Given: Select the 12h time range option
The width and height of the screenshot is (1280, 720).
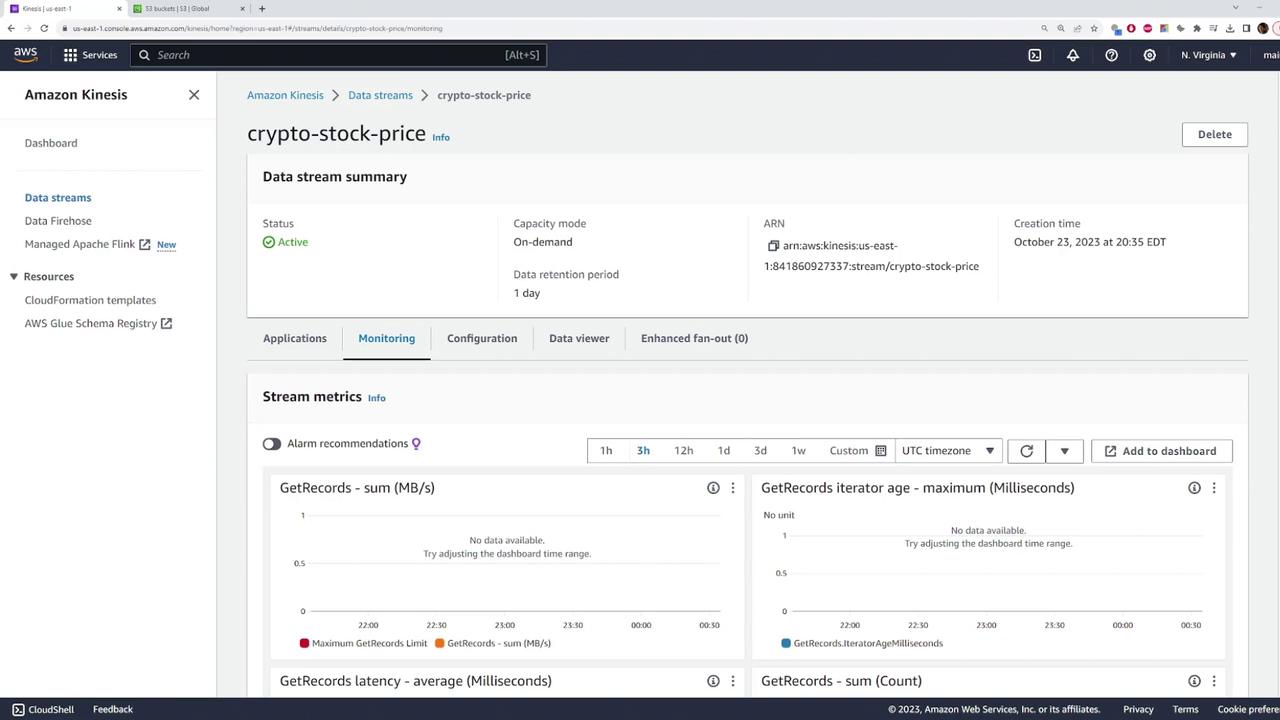Looking at the screenshot, I should 683,451.
